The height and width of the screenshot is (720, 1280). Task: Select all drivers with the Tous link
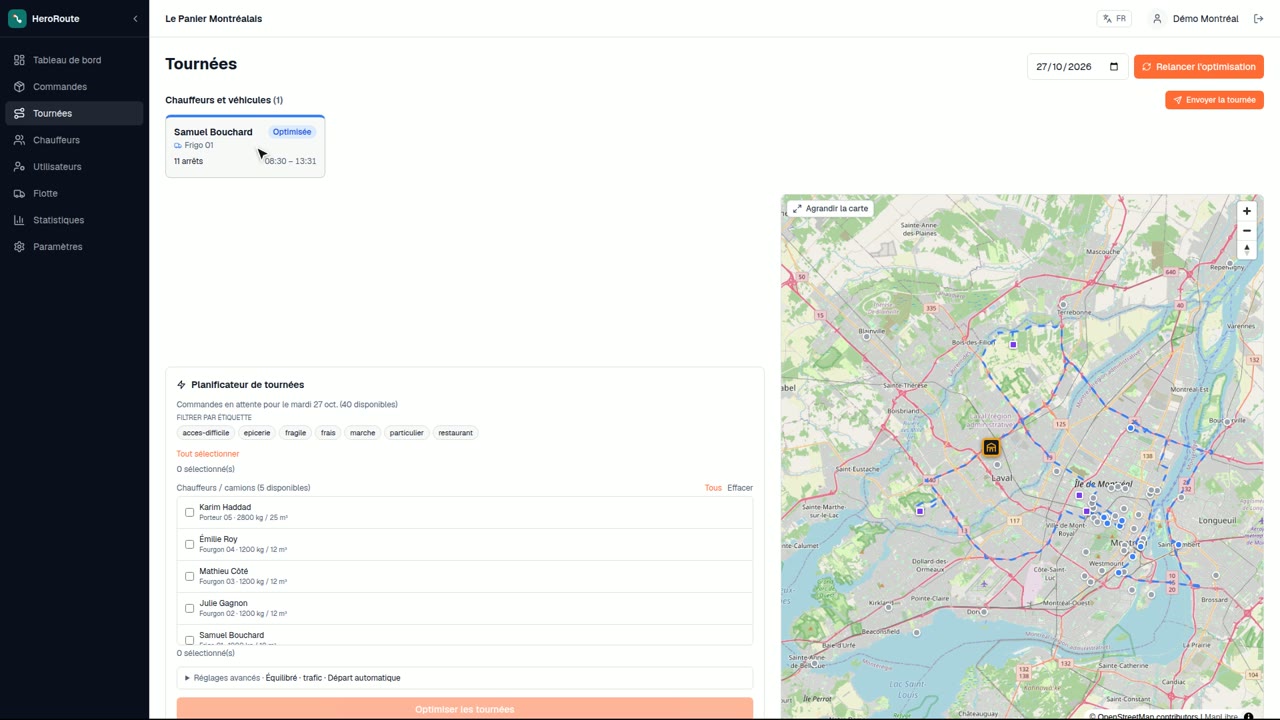[713, 488]
